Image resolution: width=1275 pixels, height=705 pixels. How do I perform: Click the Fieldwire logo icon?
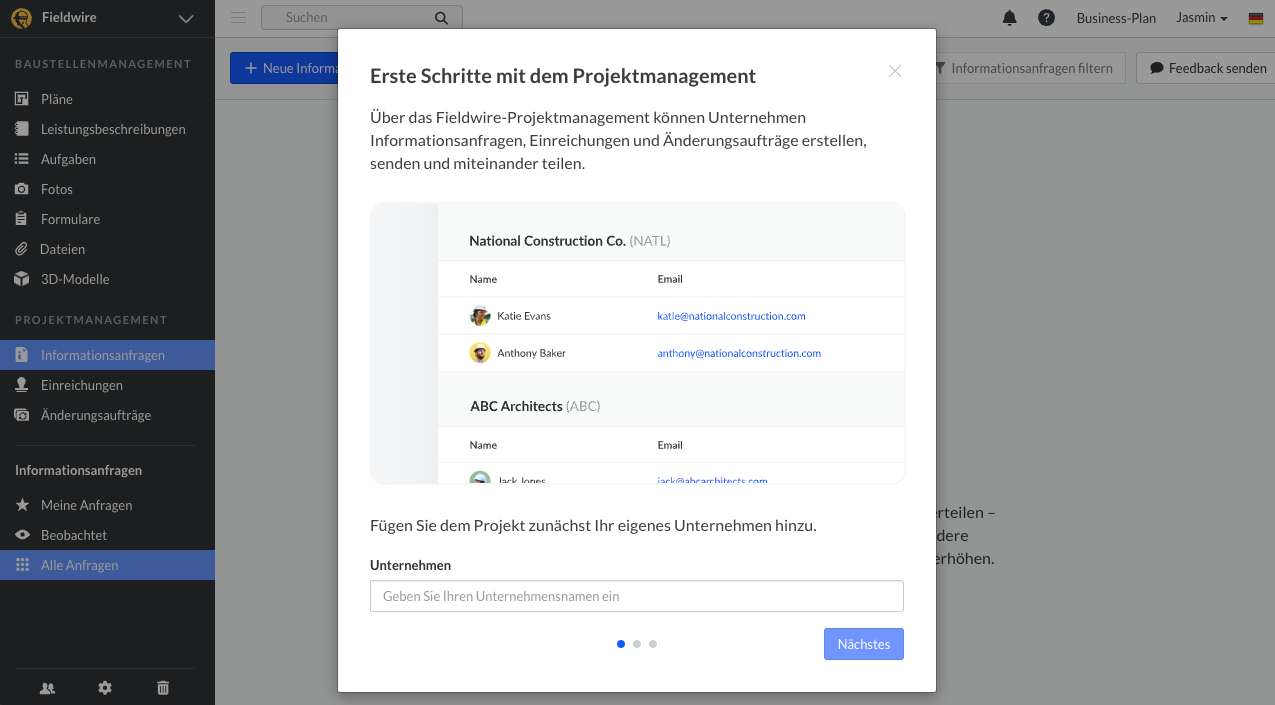click(21, 18)
